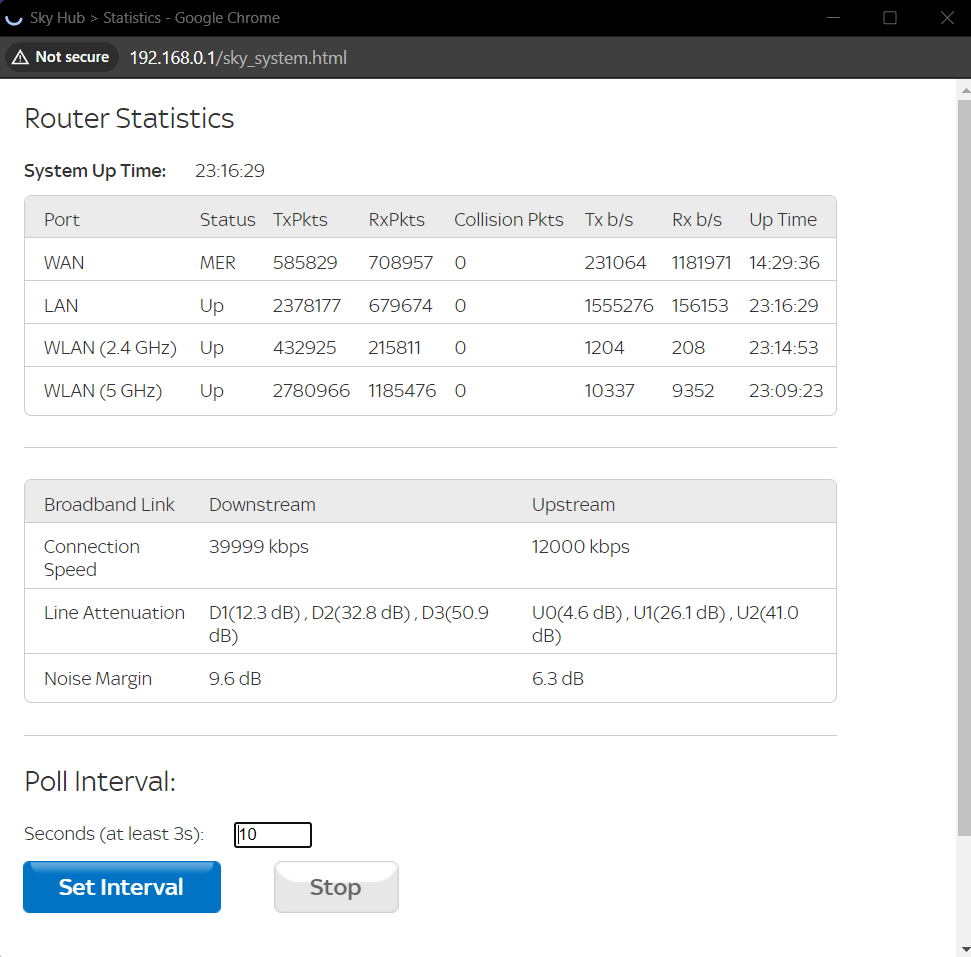This screenshot has height=957, width=971.
Task: Click the MER status cell
Action: (x=217, y=263)
